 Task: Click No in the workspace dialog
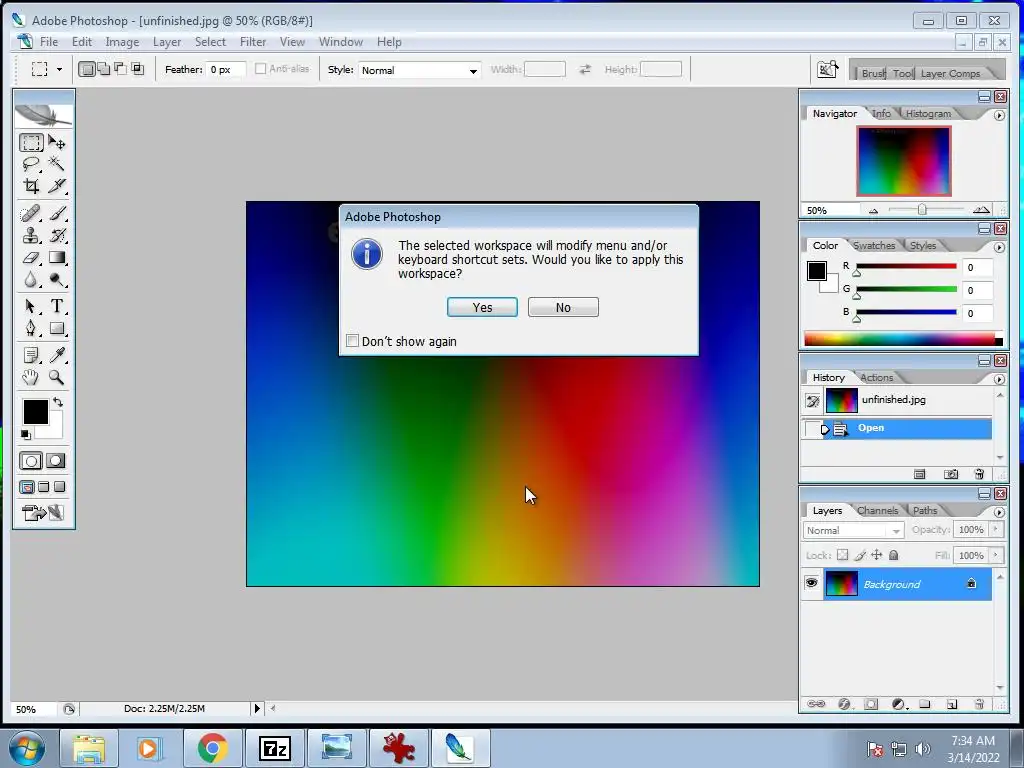[x=563, y=307]
